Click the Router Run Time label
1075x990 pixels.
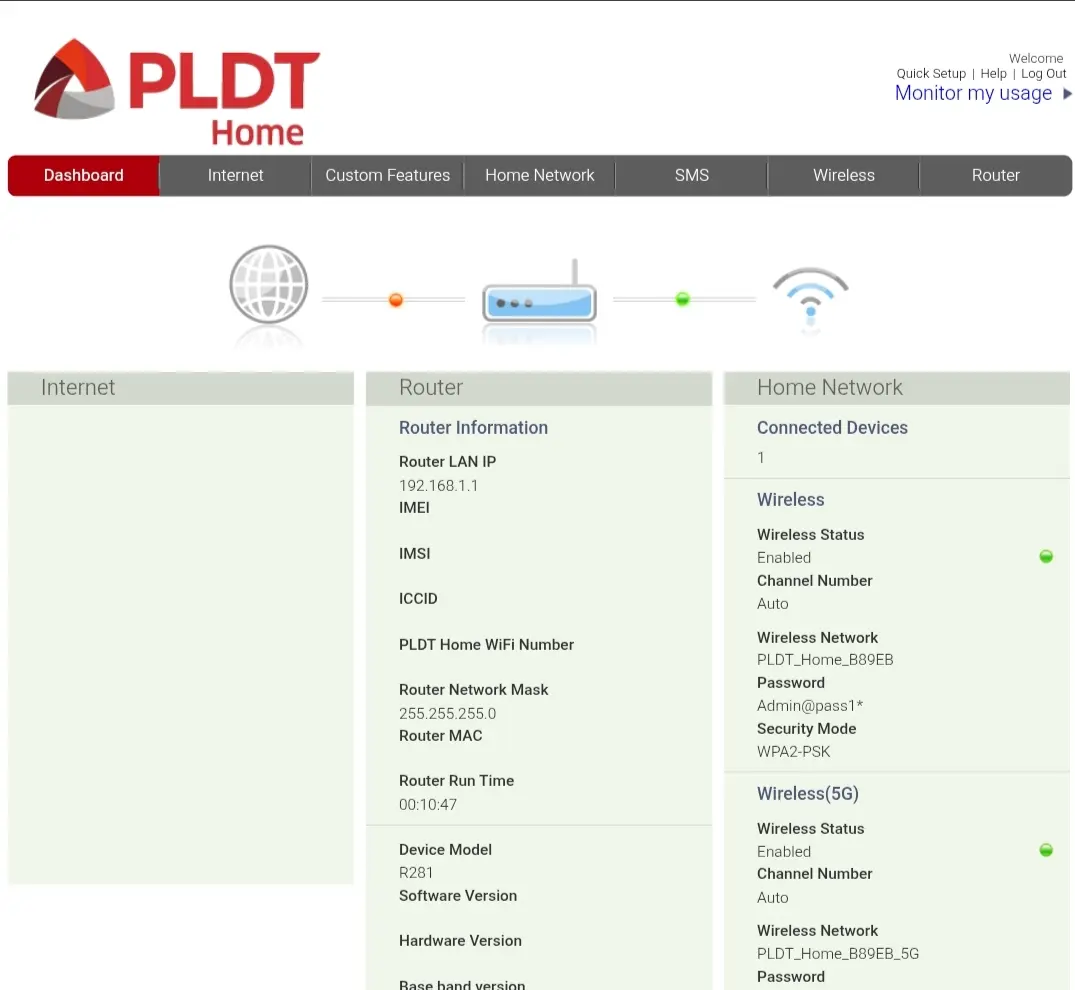[x=456, y=781]
